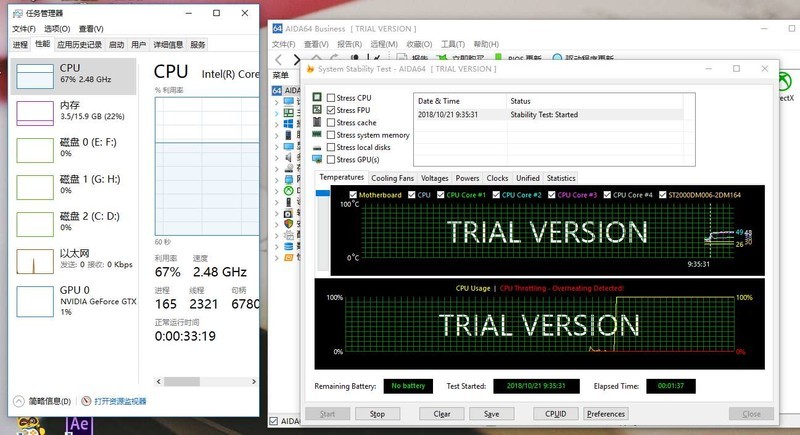Expand the server tree node arrow in AIDA64

point(277,136)
